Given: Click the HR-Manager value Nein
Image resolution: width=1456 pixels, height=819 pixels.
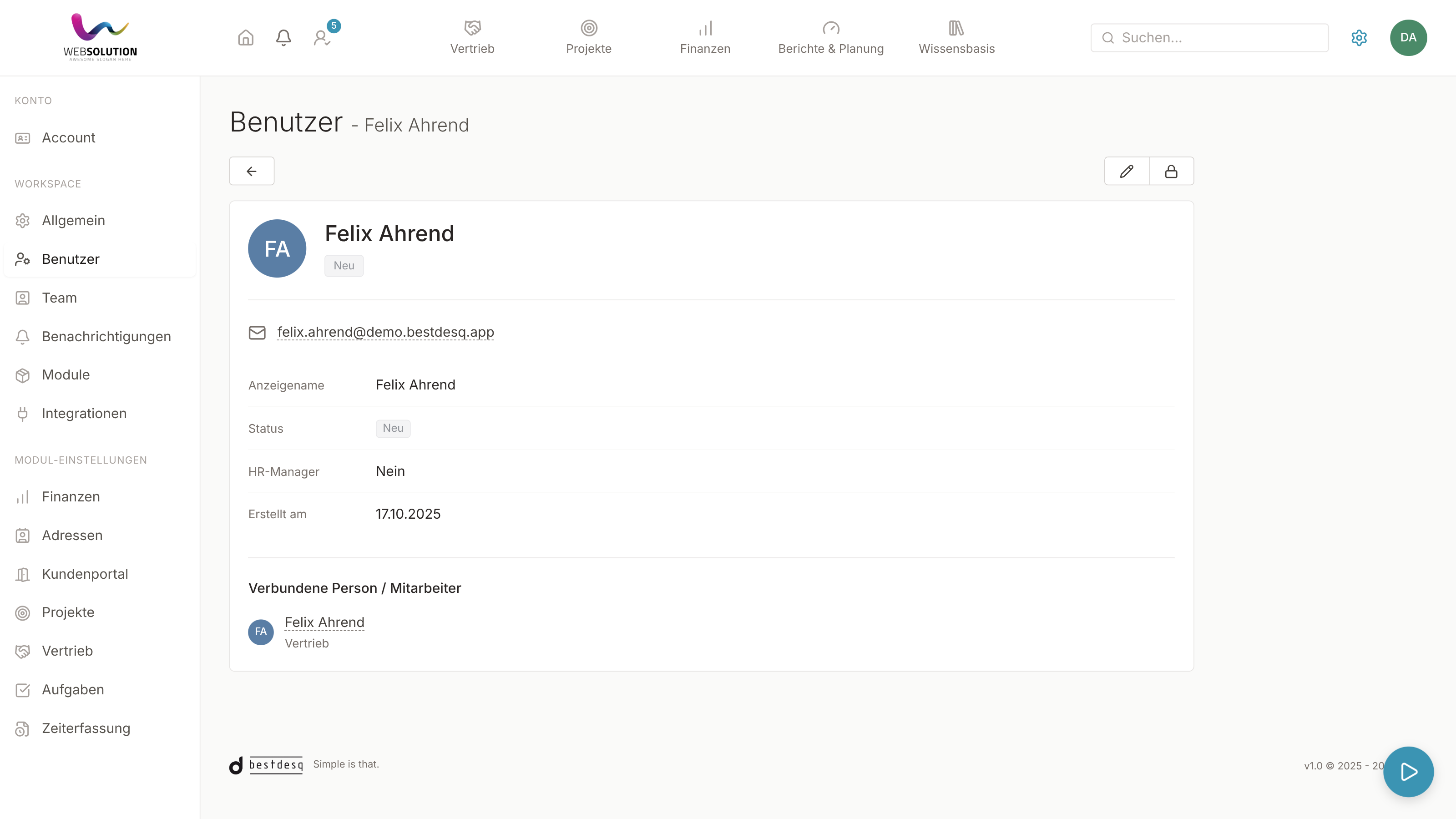Looking at the screenshot, I should (x=390, y=471).
